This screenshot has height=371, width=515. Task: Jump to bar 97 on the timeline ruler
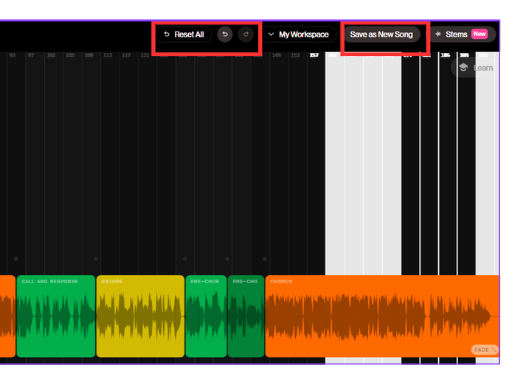pos(31,55)
